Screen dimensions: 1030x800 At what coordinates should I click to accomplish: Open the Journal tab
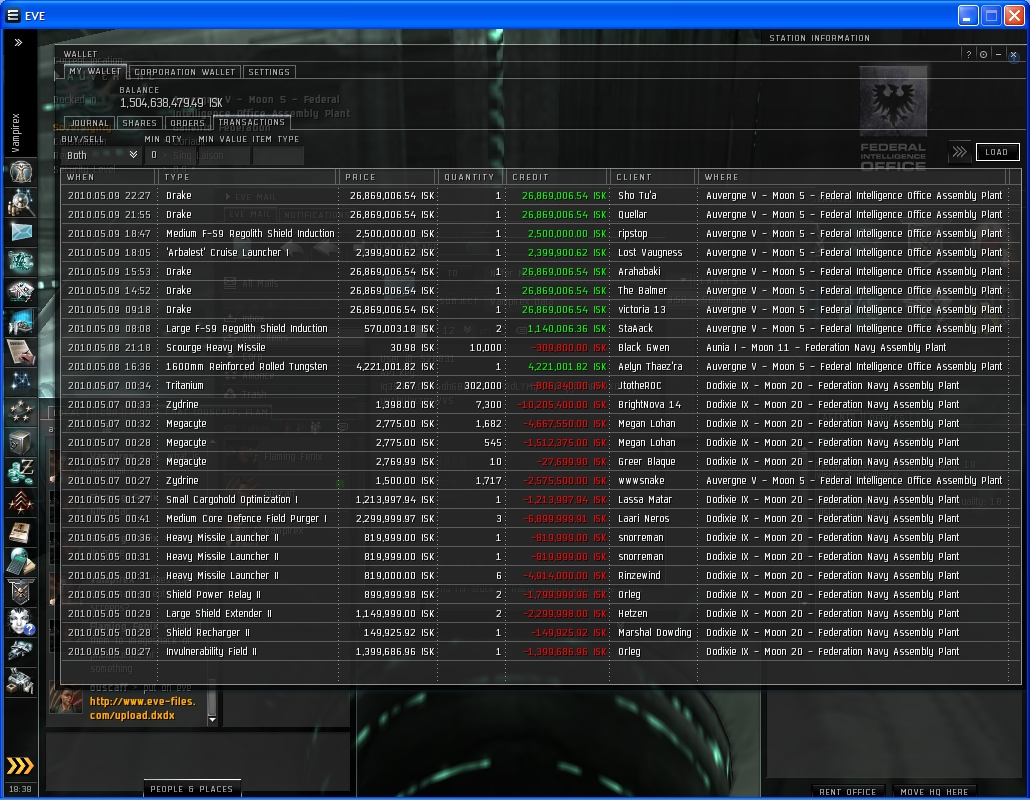[89, 123]
